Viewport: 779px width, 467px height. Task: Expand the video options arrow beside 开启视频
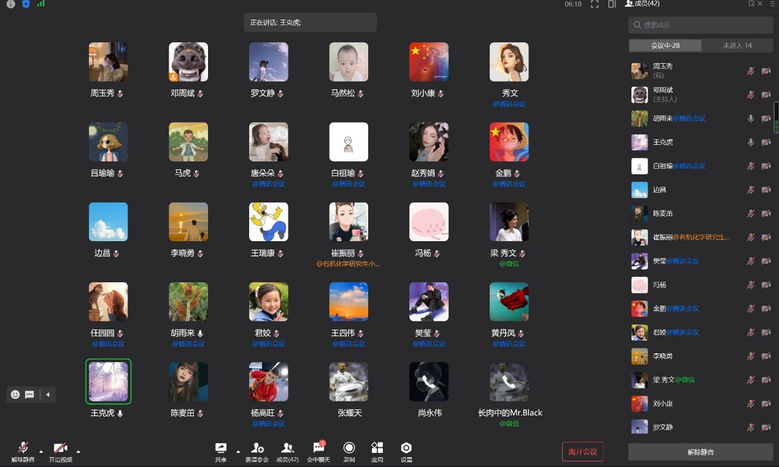78,449
